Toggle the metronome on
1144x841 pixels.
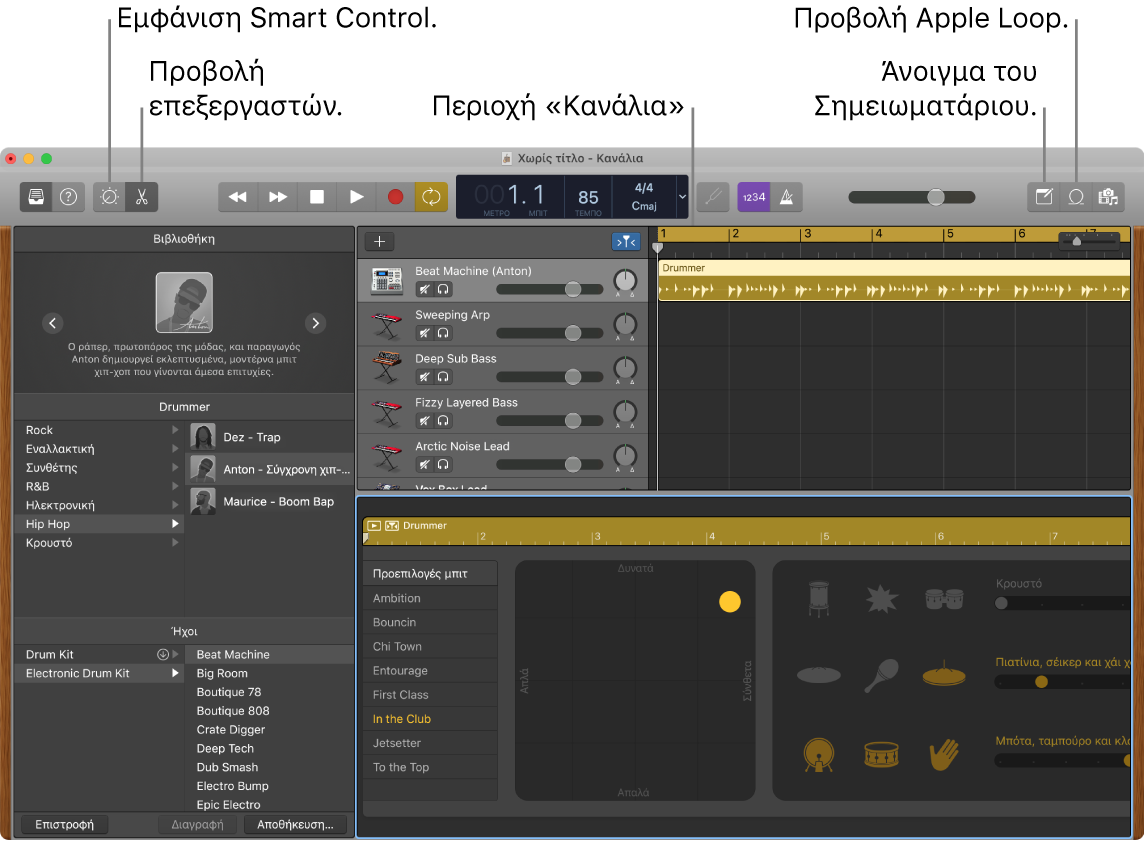coord(787,197)
